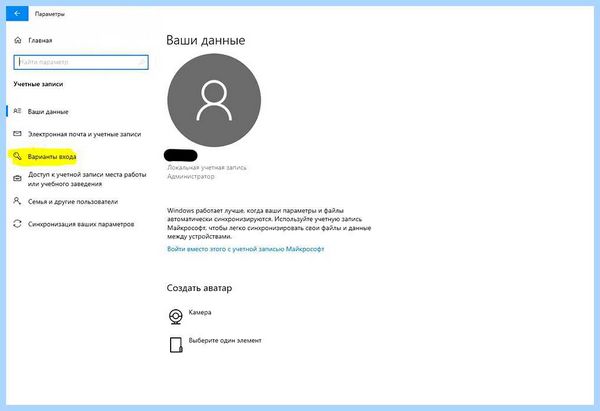The width and height of the screenshot is (600, 411).
Task: Click the file browse icon
Action: tap(176, 344)
